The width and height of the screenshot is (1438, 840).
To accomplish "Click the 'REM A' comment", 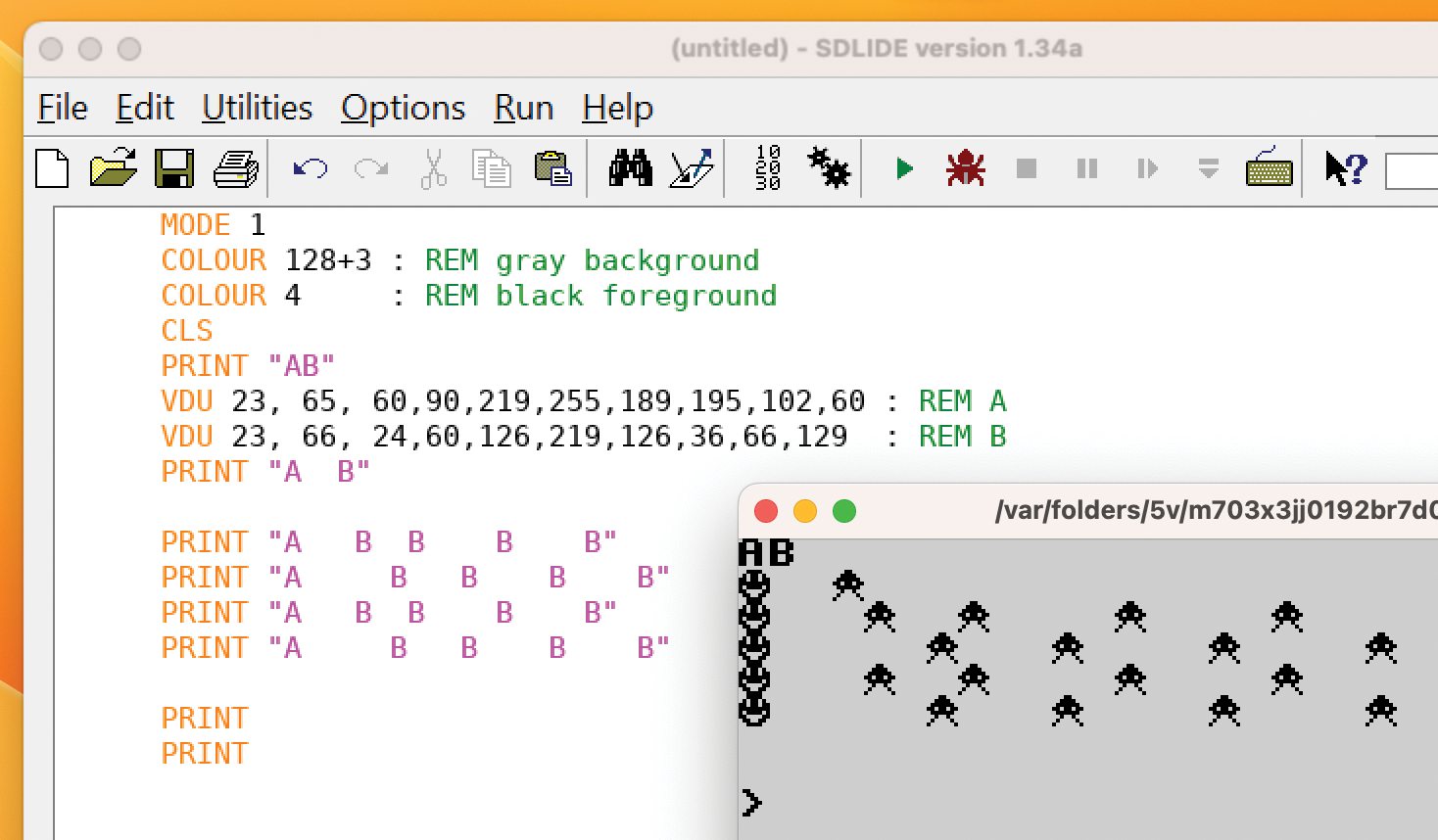I will pyautogui.click(x=962, y=401).
